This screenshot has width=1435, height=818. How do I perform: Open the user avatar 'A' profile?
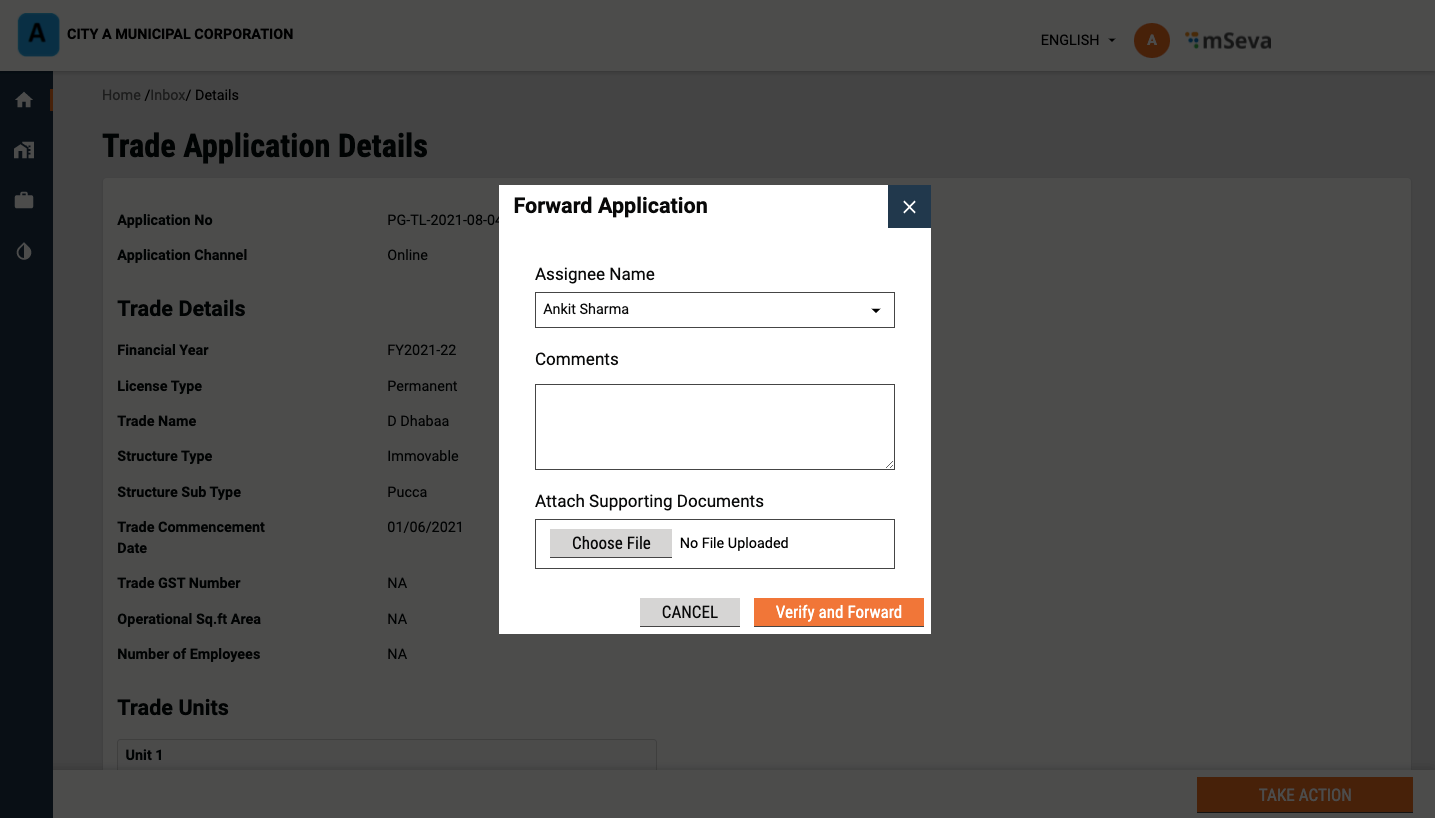click(1151, 40)
